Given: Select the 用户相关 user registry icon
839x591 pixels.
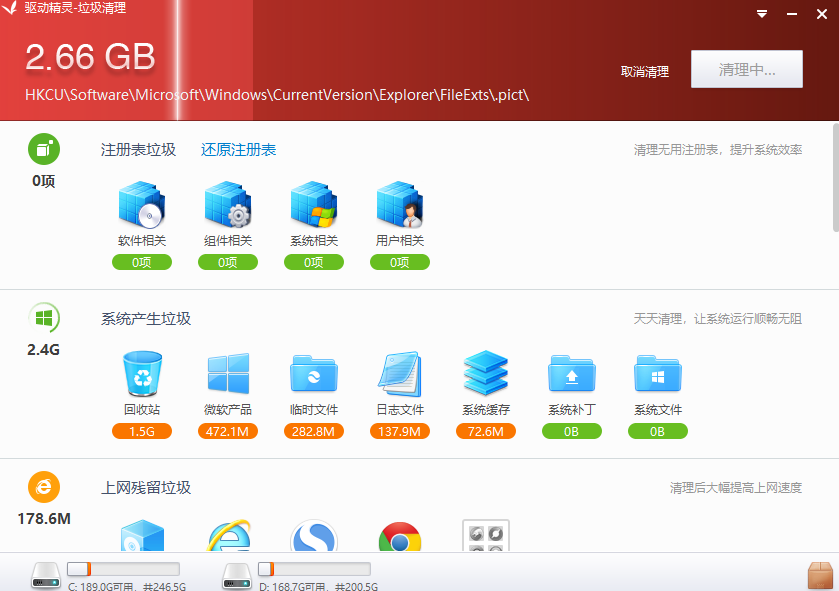Looking at the screenshot, I should click(399, 207).
